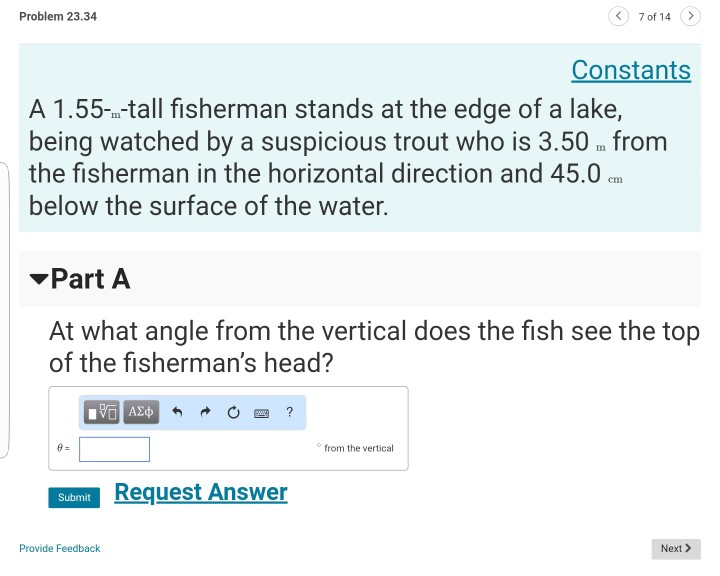Screen dimensions: 720x576
Task: Undo the last answer edit
Action: [x=177, y=412]
